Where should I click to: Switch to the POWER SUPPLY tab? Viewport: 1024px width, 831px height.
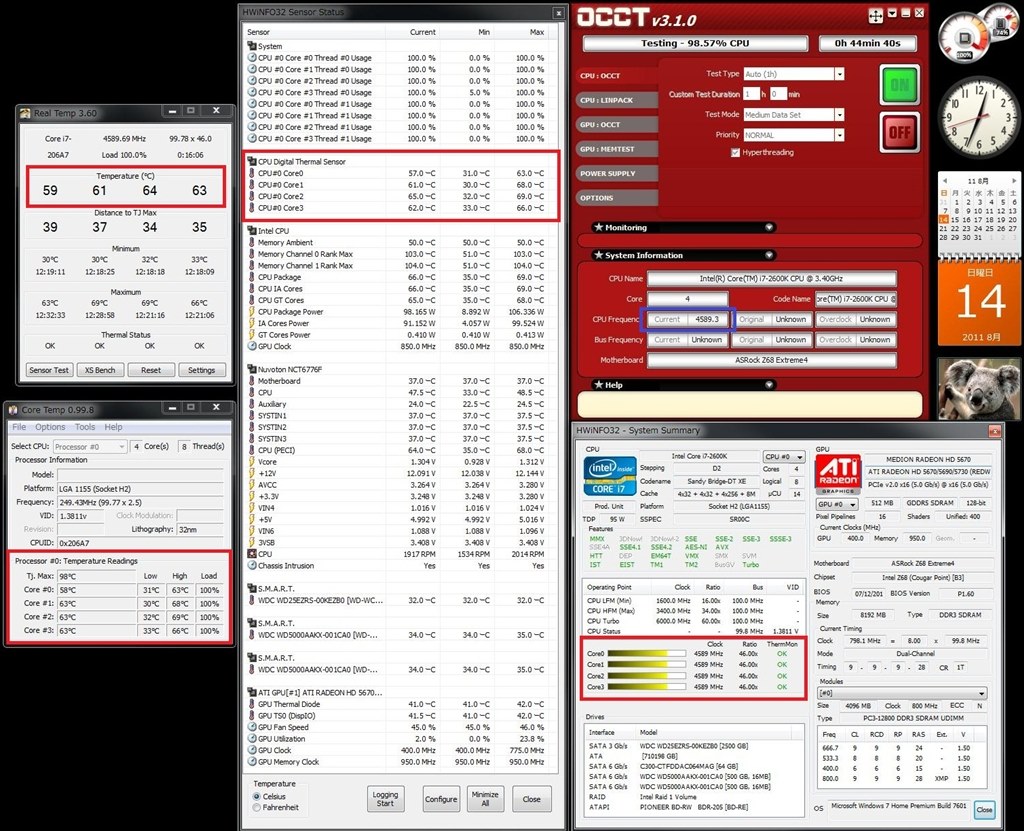pos(616,174)
